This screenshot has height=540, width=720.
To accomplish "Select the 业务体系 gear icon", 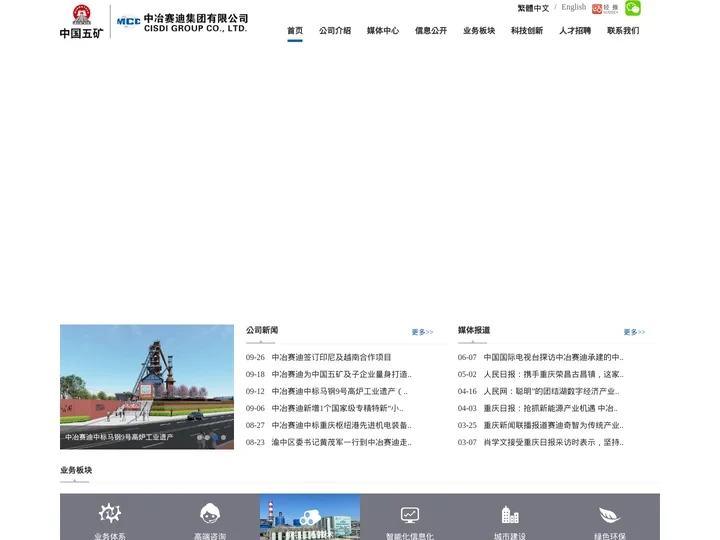I will 110,513.
